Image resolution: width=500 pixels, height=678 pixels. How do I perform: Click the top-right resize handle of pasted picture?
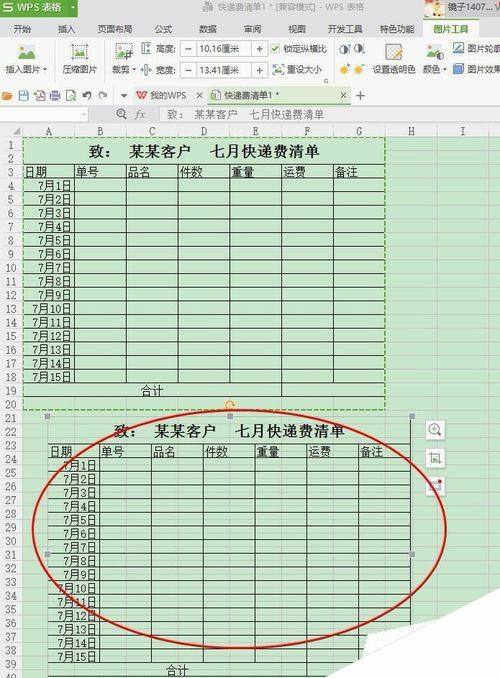(412, 416)
